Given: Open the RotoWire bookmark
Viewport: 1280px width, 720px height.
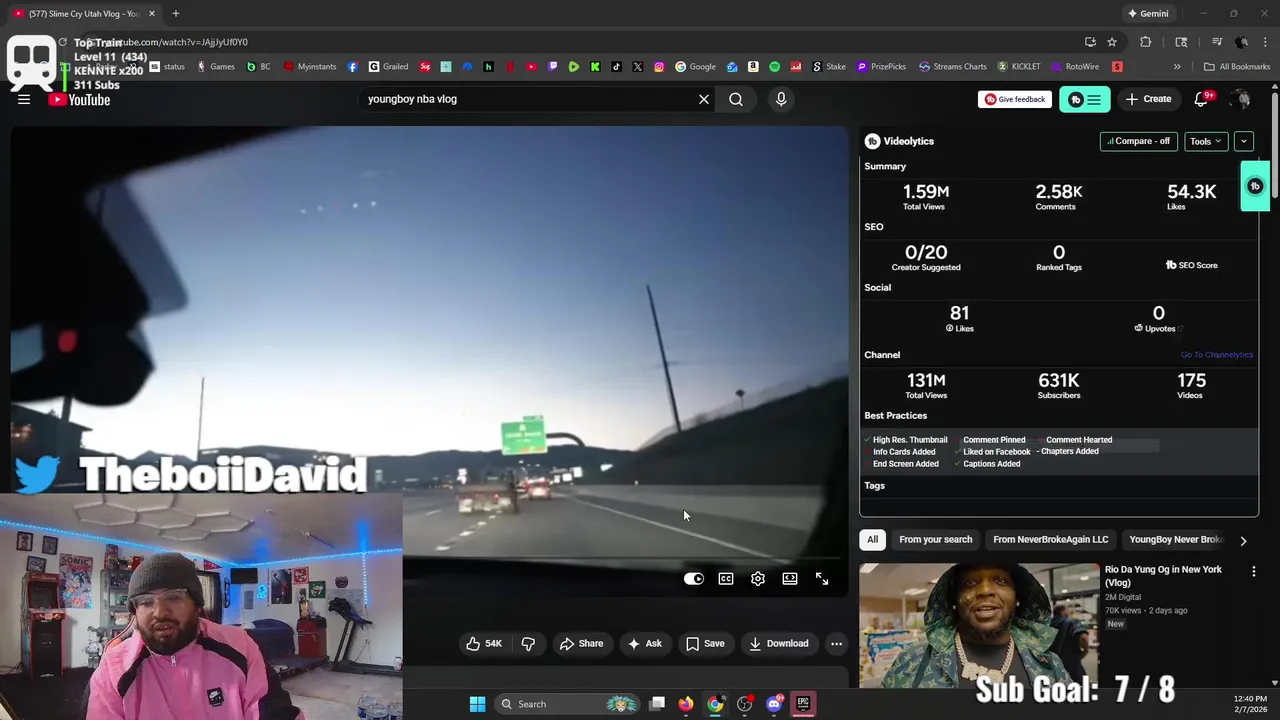Looking at the screenshot, I should coord(1075,67).
